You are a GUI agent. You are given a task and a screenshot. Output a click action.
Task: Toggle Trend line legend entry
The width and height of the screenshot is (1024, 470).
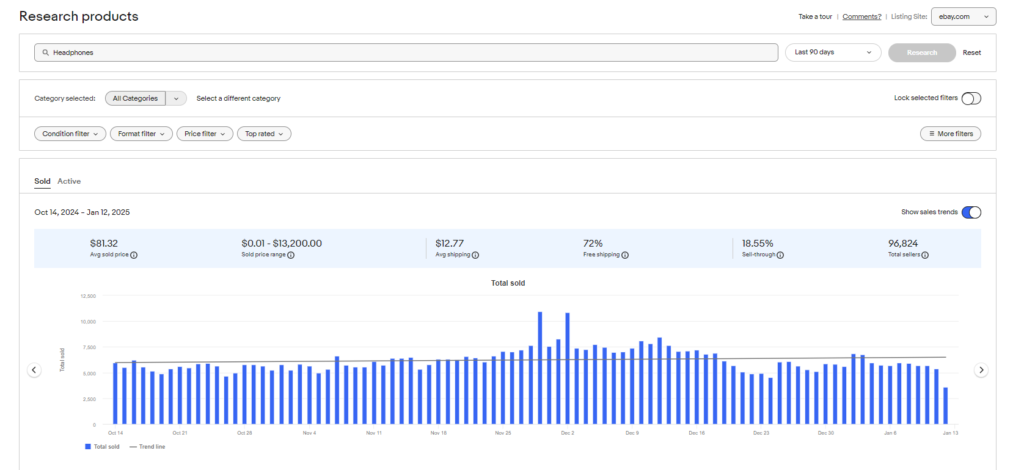pos(147,446)
